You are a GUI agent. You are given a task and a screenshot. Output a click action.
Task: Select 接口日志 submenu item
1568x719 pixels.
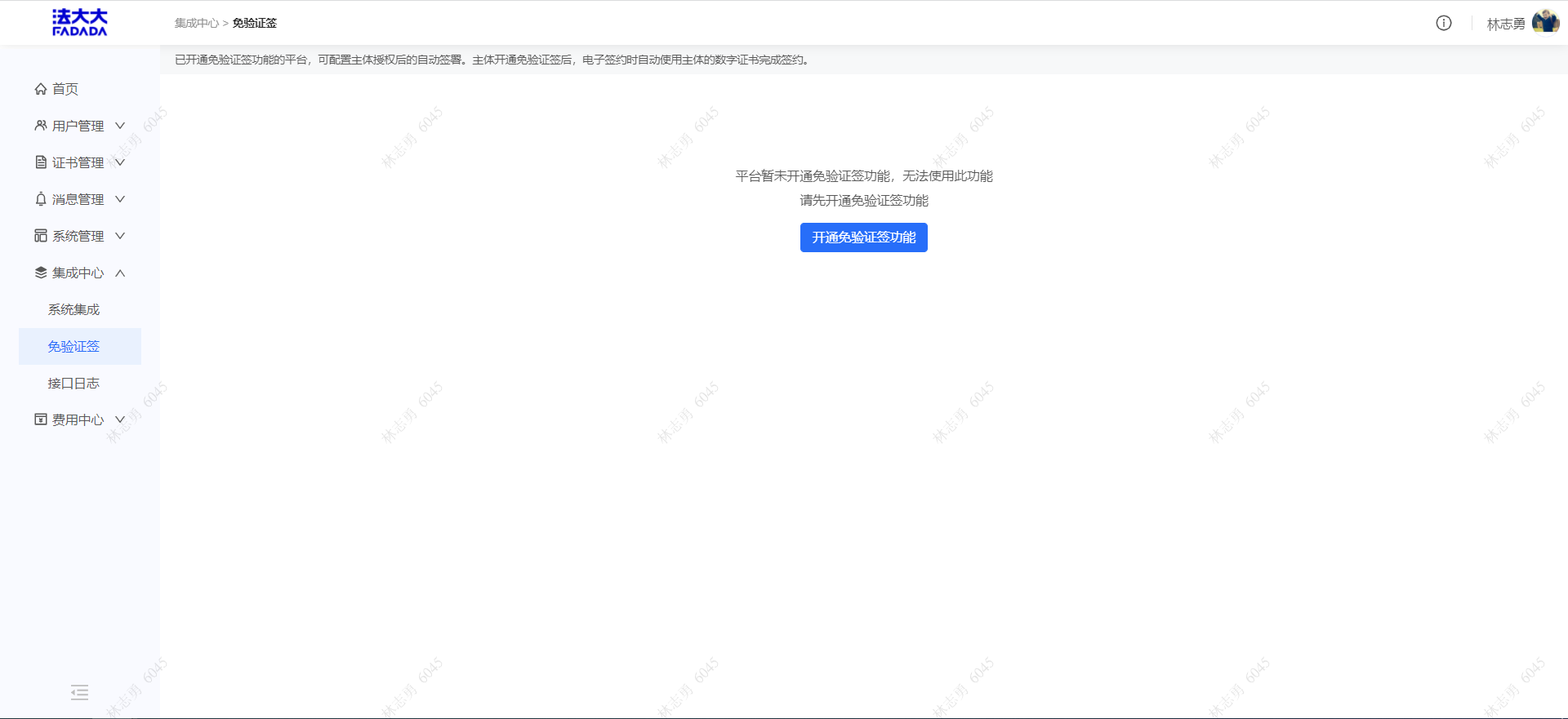pos(73,383)
